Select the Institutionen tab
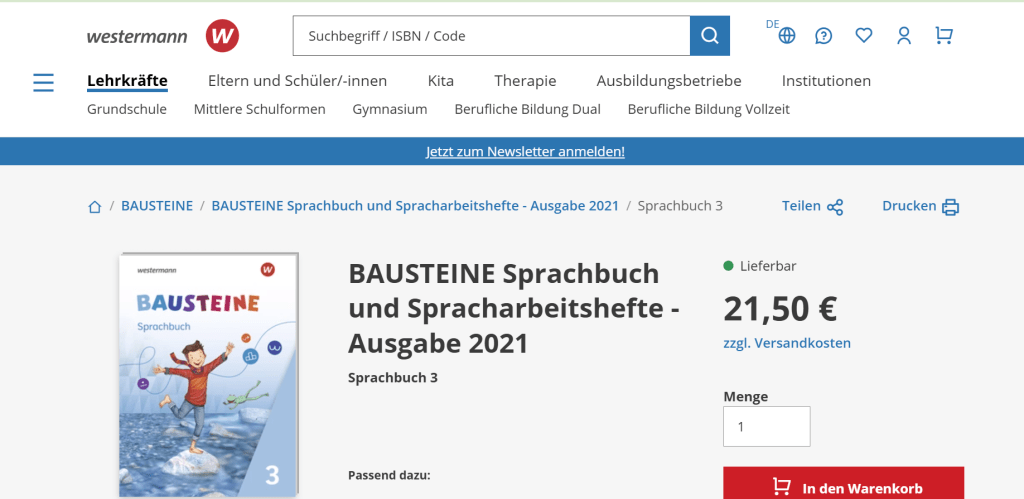1024x499 pixels. (826, 81)
